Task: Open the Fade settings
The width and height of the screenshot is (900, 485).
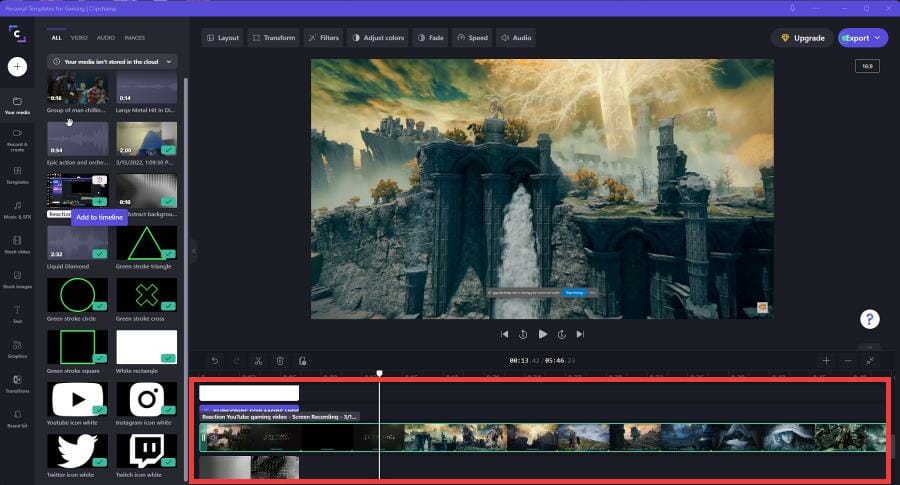Action: click(430, 38)
